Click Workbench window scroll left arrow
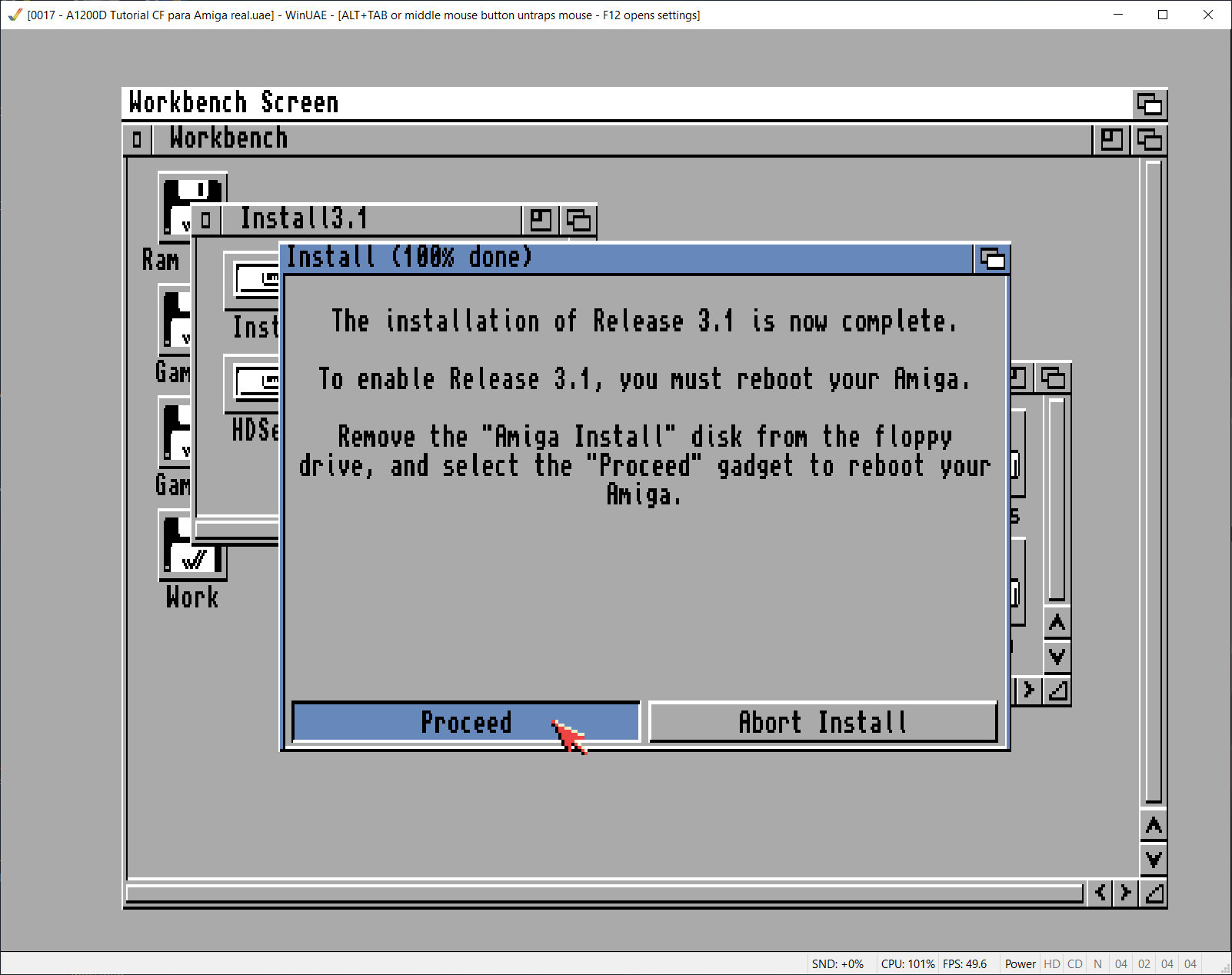Viewport: 1232px width, 975px height. (x=1100, y=892)
